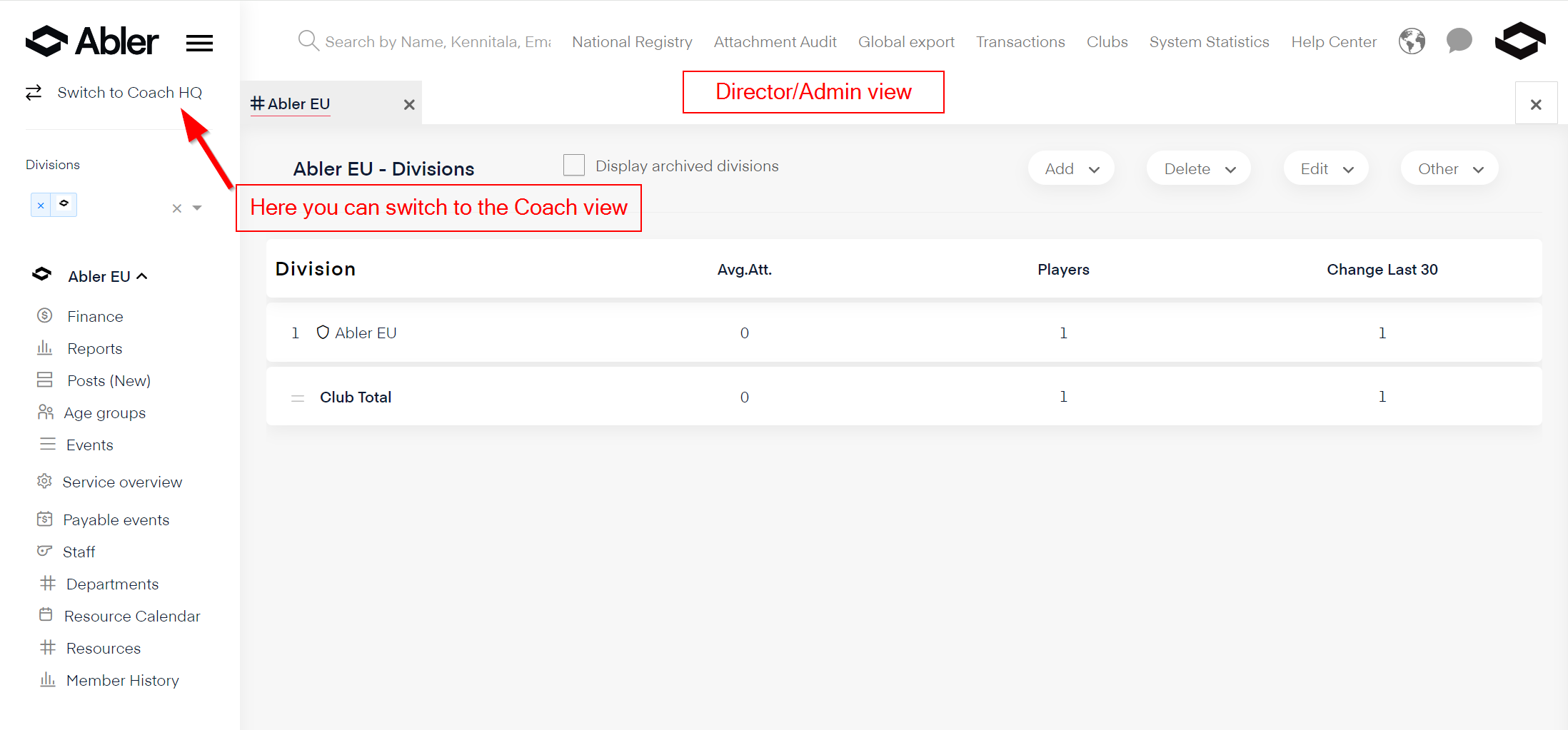The height and width of the screenshot is (730, 1568).
Task: Click the Club Total drag handle icon
Action: click(298, 397)
